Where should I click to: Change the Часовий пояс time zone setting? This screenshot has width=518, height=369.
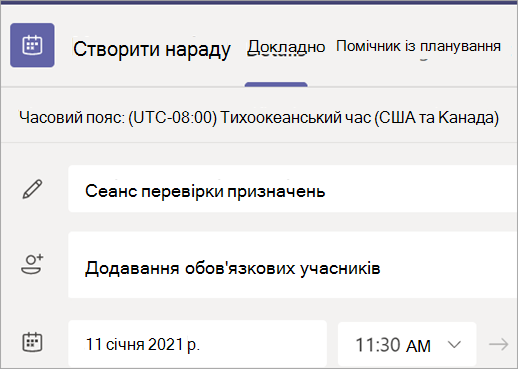coord(259,117)
